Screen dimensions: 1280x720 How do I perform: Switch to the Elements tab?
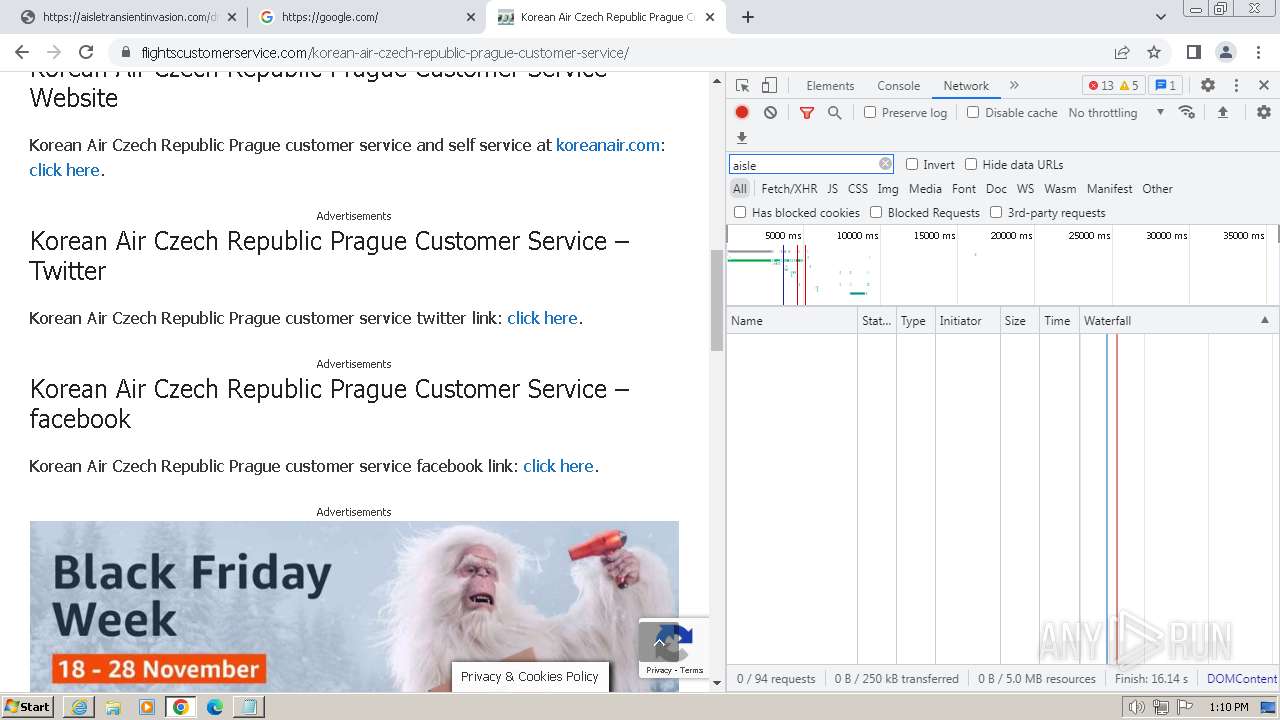(830, 86)
